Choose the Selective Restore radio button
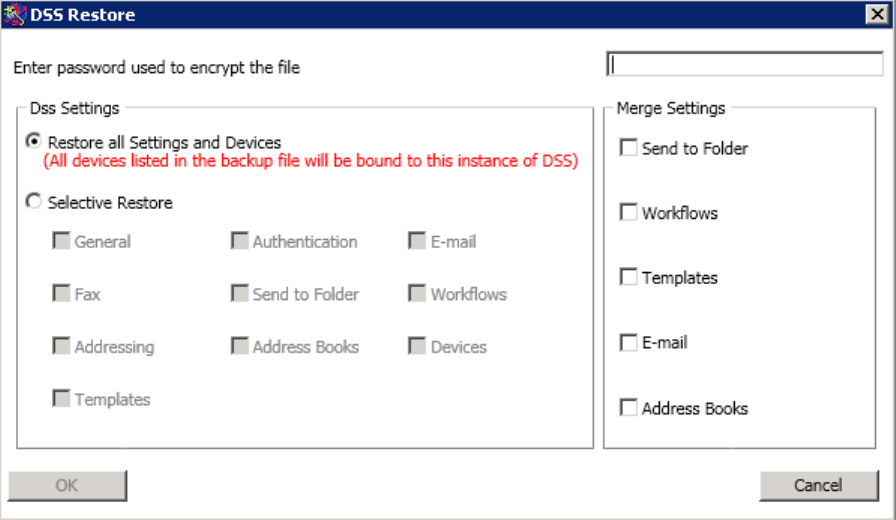This screenshot has height=520, width=896. [35, 202]
